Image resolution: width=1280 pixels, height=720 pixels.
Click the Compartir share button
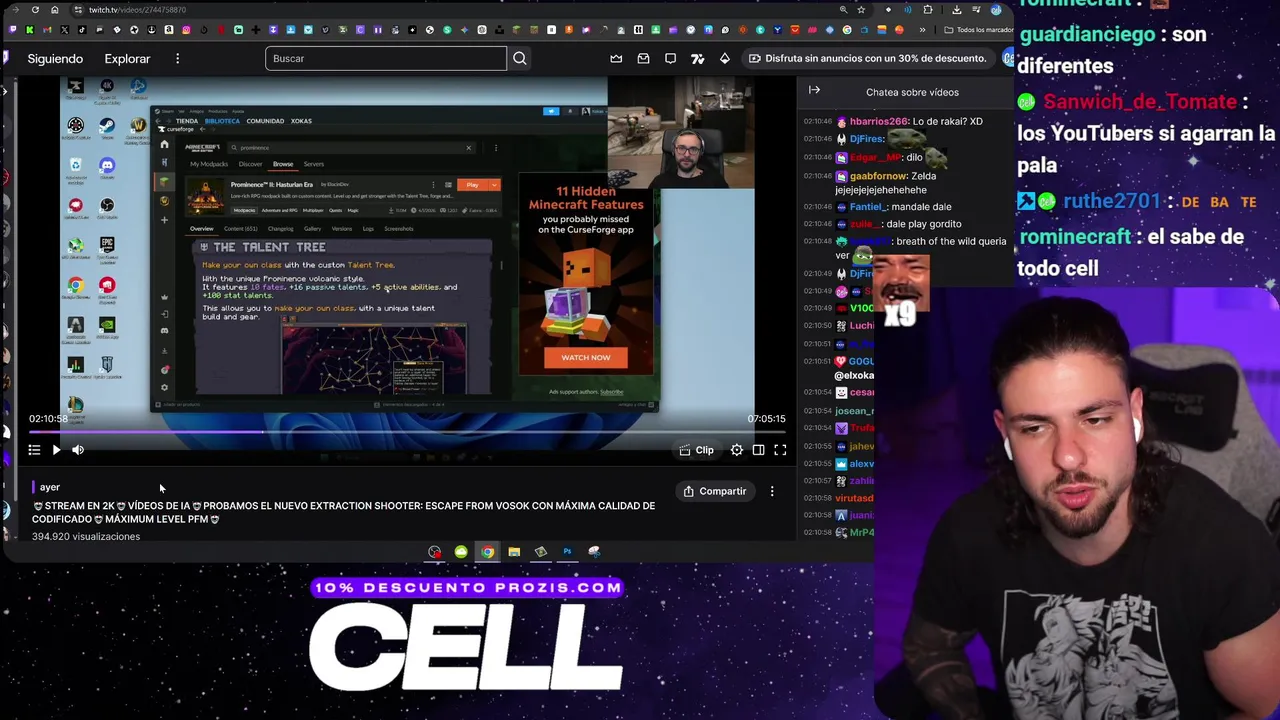715,491
